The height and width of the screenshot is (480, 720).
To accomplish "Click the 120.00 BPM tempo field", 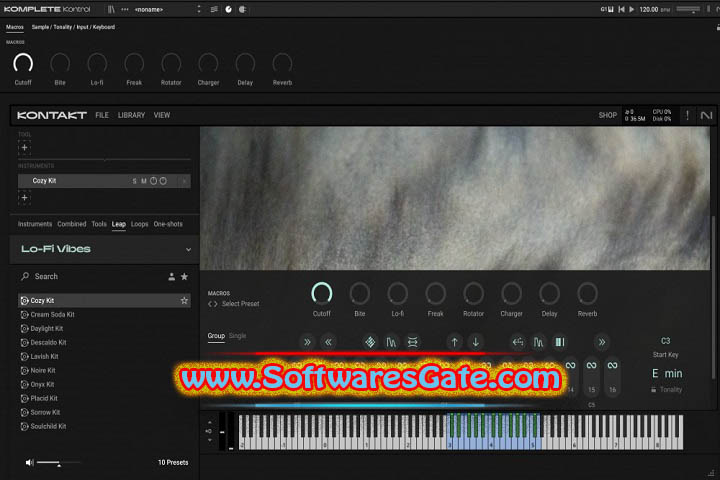I will click(649, 9).
